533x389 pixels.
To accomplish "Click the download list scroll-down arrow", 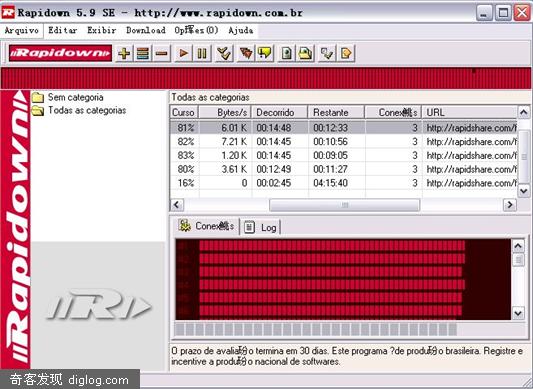I will (x=523, y=191).
